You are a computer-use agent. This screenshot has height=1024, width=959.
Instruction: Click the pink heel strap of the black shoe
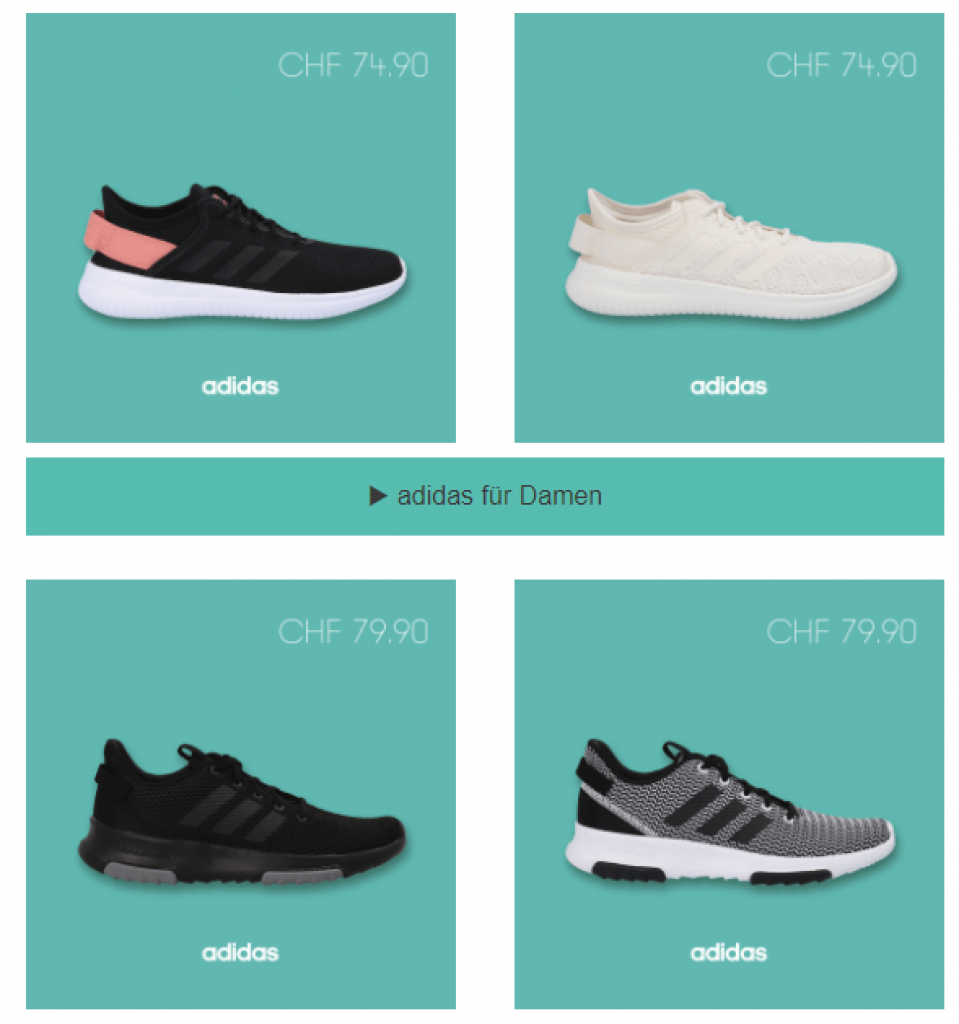125,239
